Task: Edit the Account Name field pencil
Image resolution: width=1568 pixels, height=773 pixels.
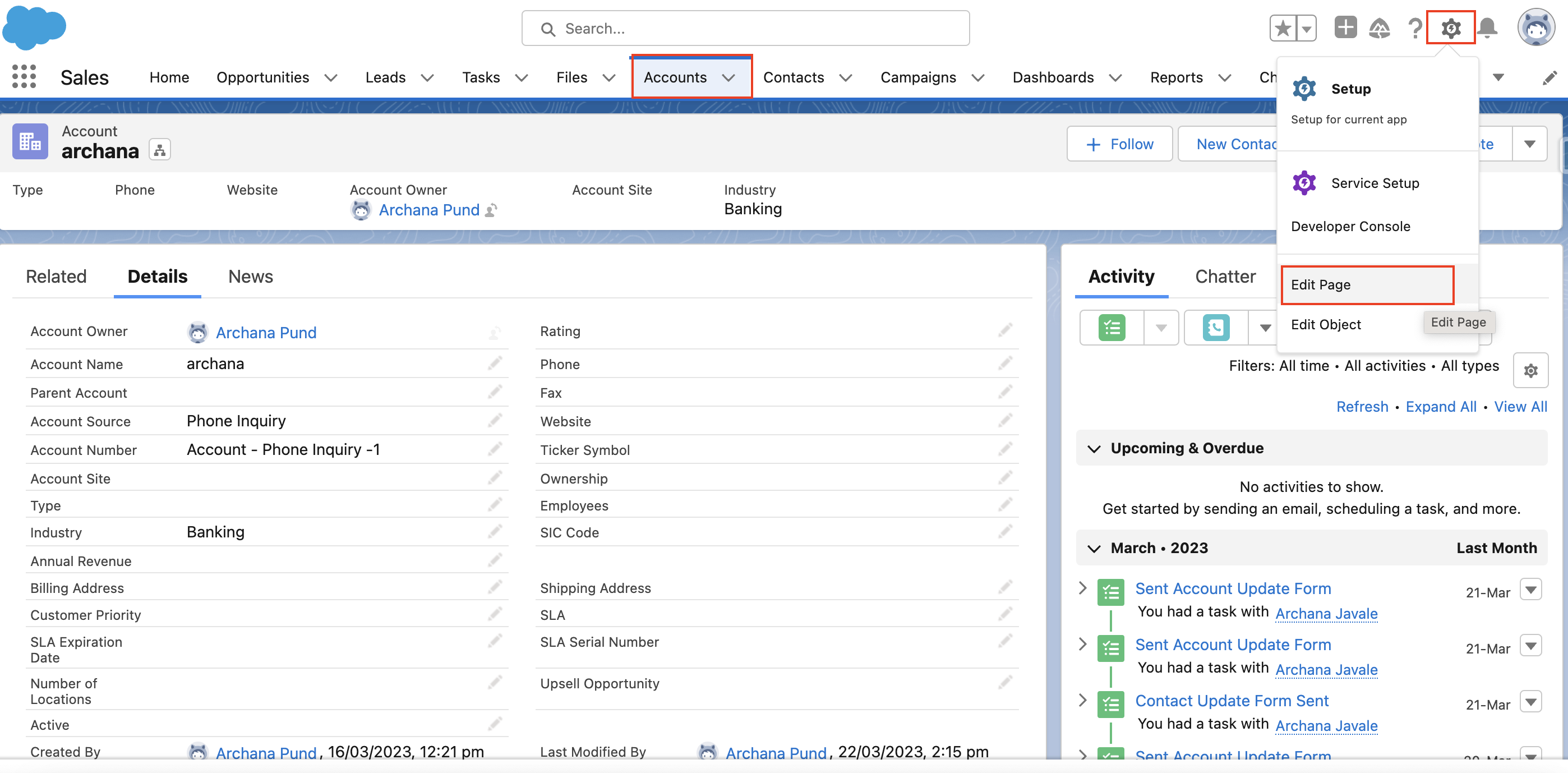Action: coord(495,364)
